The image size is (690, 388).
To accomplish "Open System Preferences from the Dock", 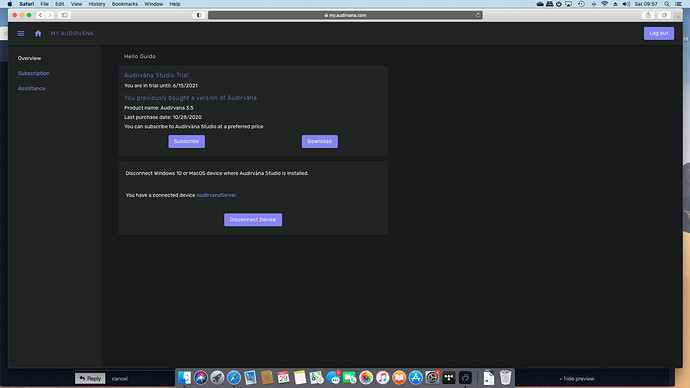I will (x=432, y=377).
